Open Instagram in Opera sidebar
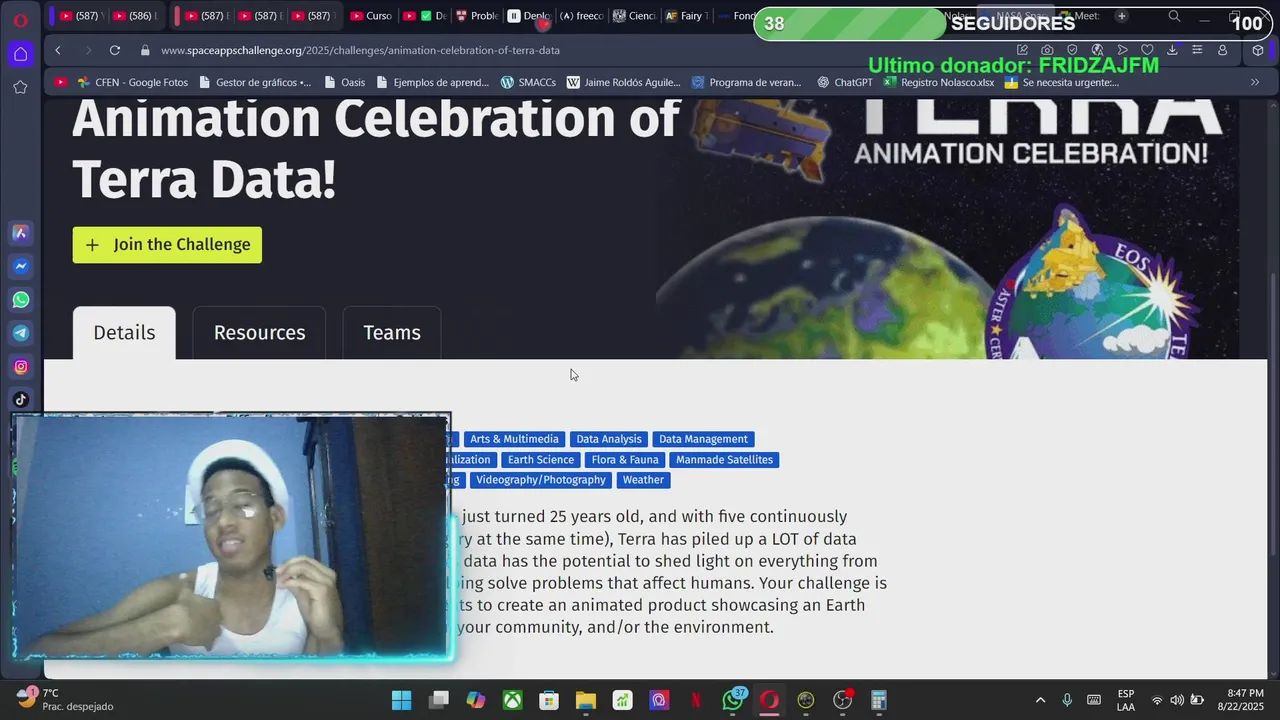The width and height of the screenshot is (1280, 720). click(20, 367)
